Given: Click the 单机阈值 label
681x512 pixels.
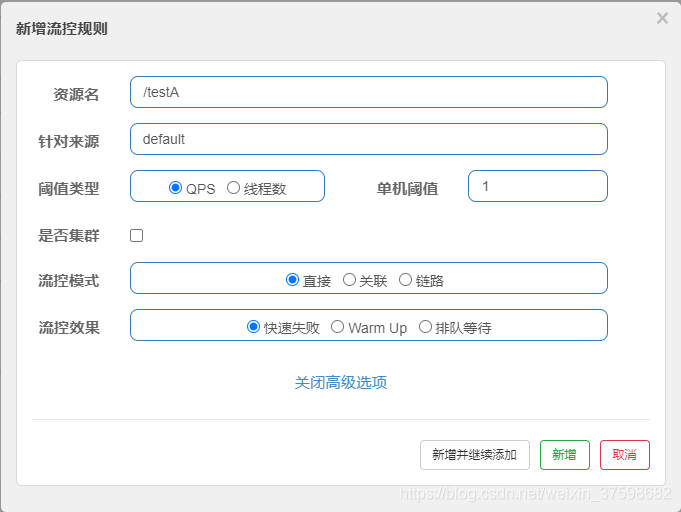Looking at the screenshot, I should [407, 189].
